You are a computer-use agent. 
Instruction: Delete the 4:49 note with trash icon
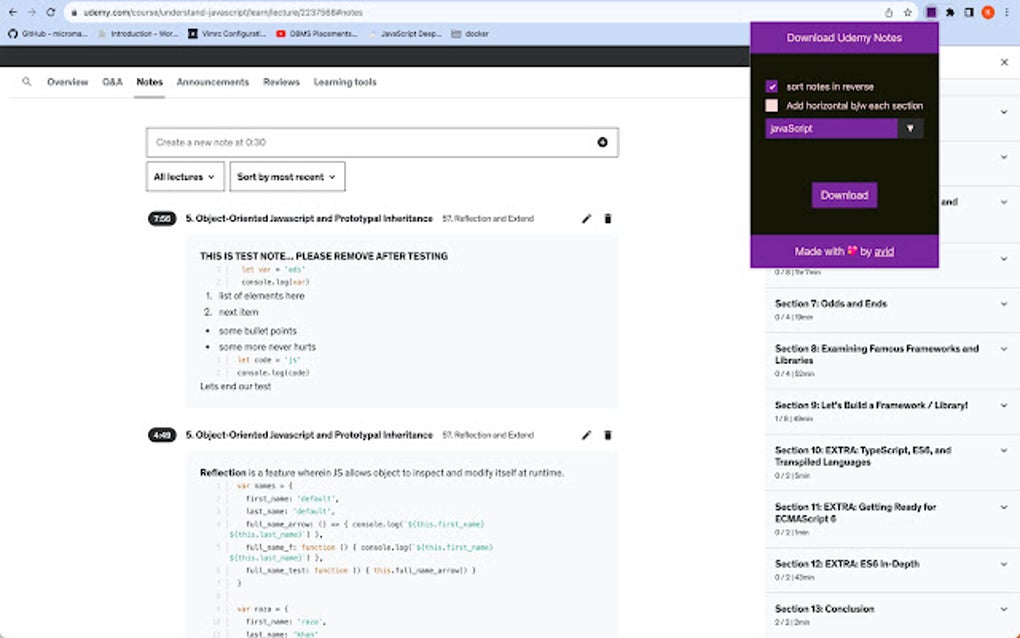point(608,435)
